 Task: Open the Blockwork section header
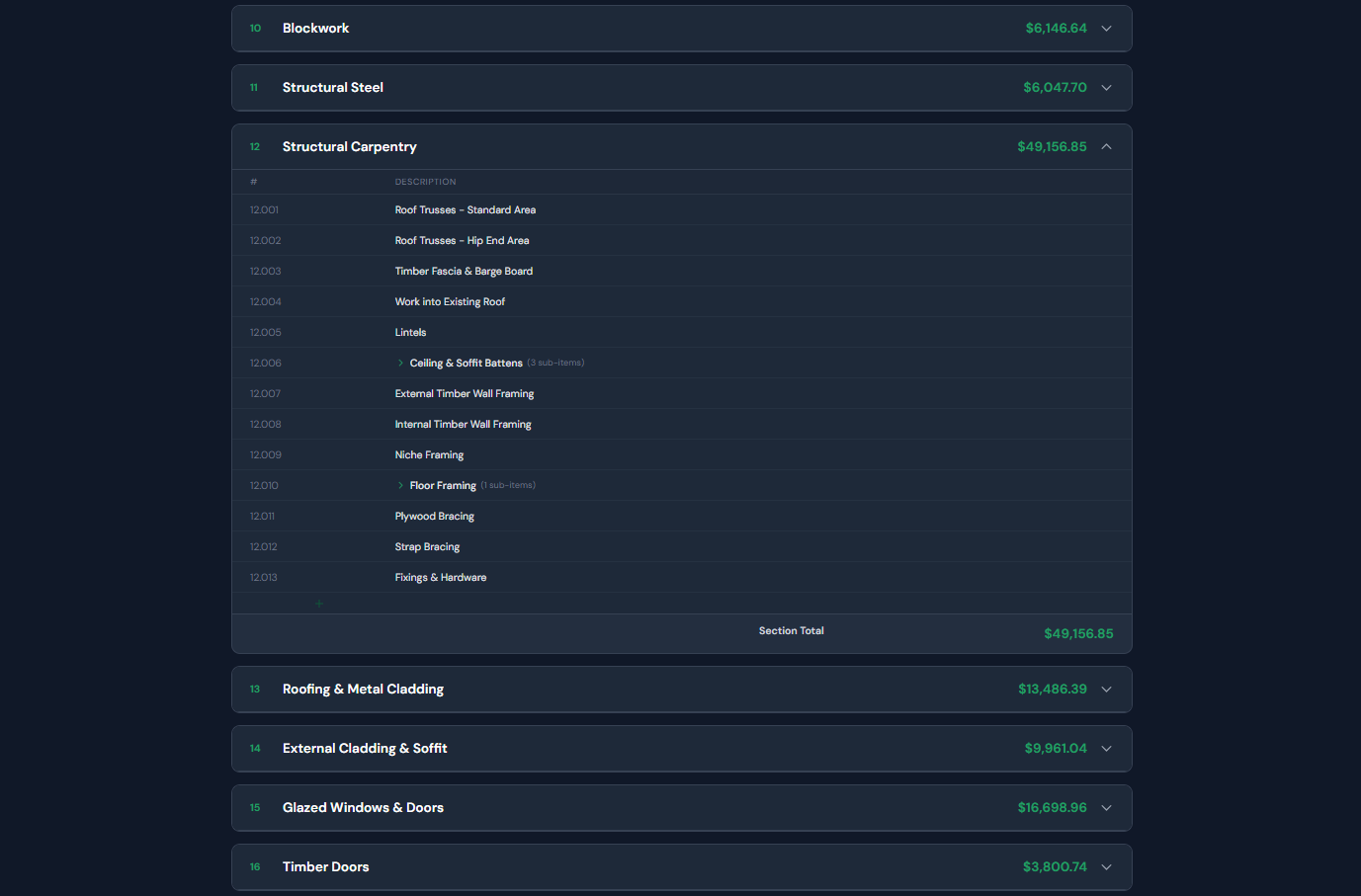pos(682,29)
